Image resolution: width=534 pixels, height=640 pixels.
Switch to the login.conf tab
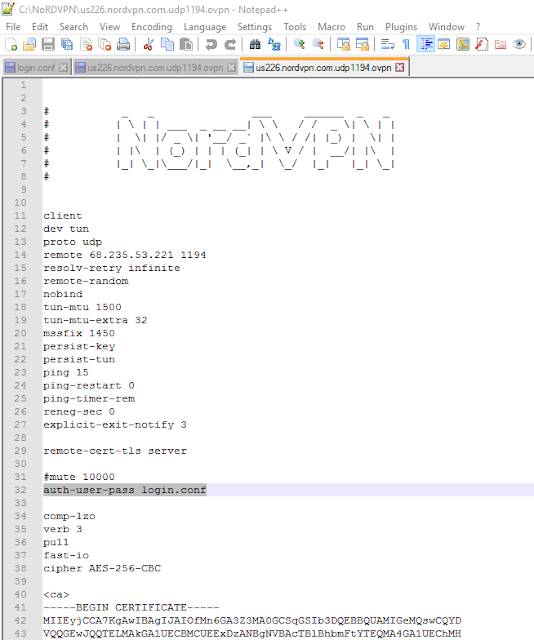click(x=36, y=68)
